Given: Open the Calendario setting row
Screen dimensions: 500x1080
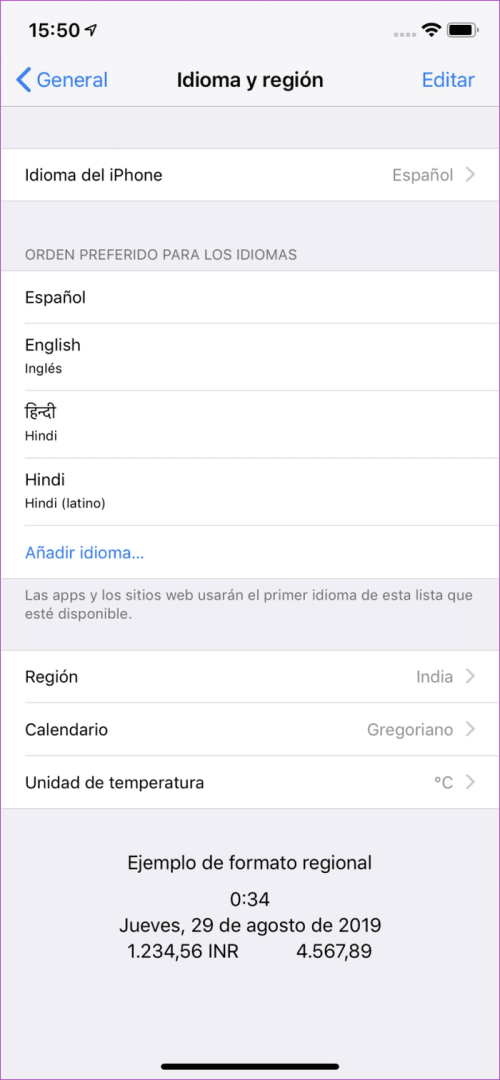Looking at the screenshot, I should (x=250, y=729).
